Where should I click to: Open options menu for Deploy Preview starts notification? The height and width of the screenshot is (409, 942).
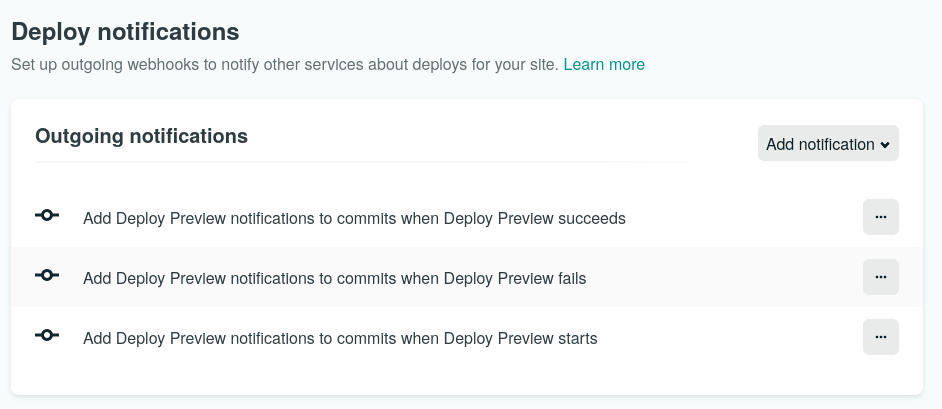881,337
